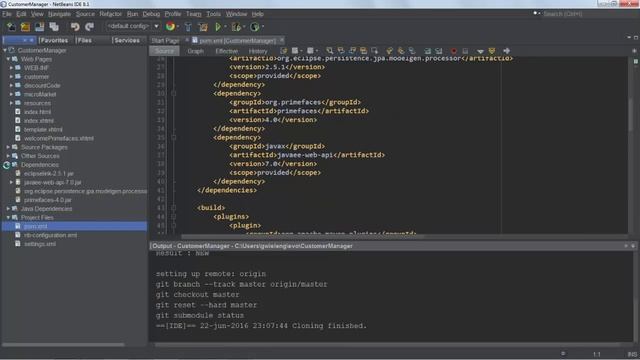Click the red Start Macro Recording icon
The width and height of the screenshot is (640, 360).
coord(453,51)
